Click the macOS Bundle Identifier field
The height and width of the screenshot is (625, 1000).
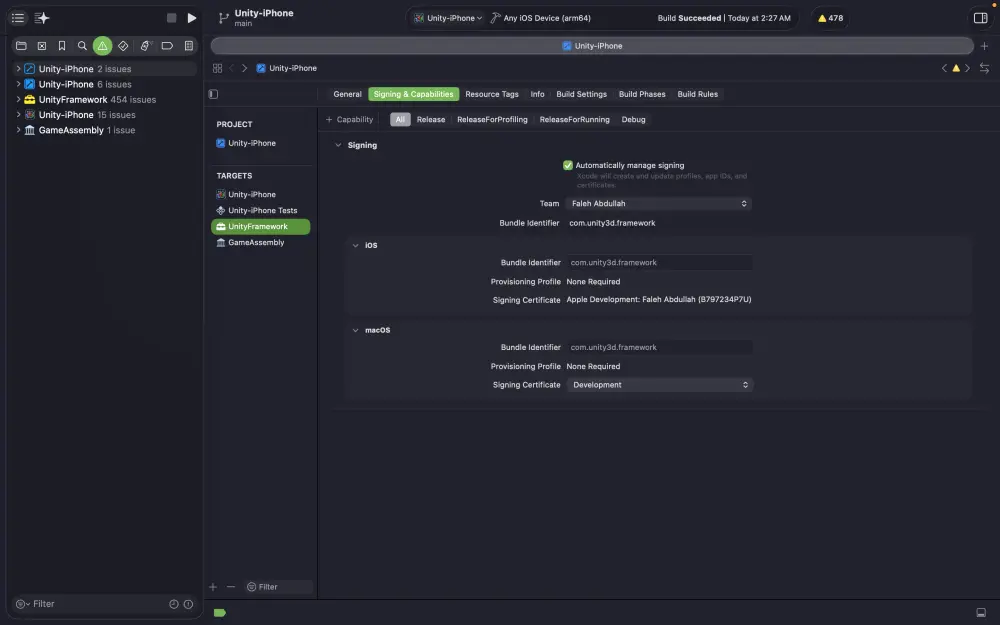click(659, 348)
